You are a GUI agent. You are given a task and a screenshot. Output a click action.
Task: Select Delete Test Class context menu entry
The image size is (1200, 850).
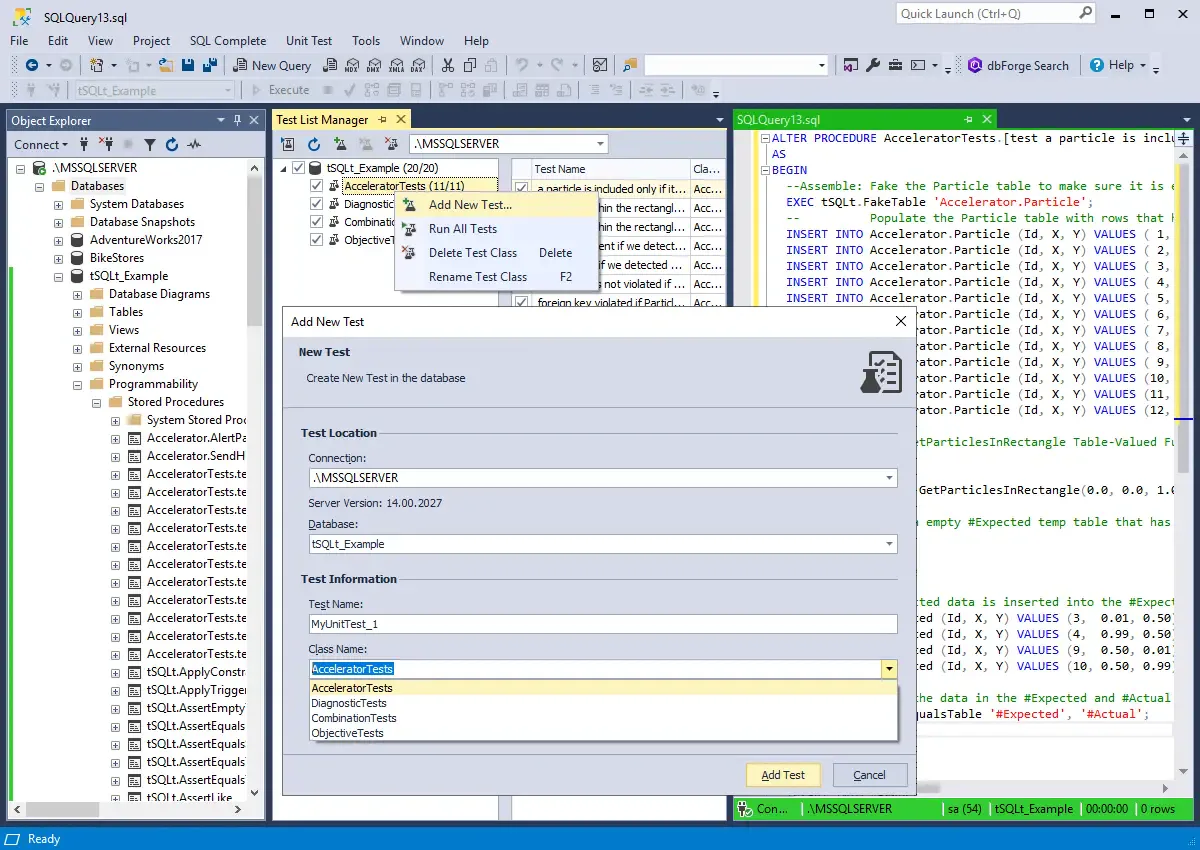coord(497,253)
